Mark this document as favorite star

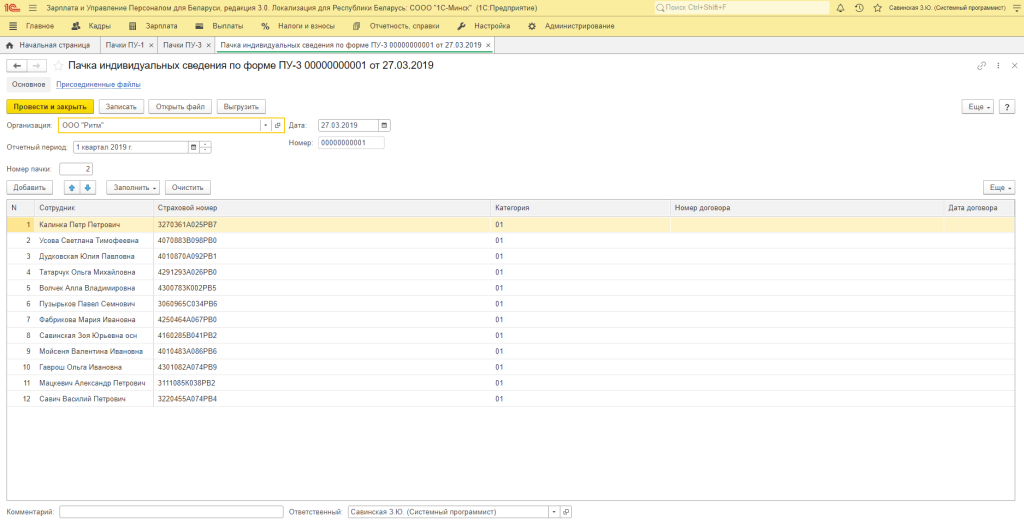pos(58,65)
